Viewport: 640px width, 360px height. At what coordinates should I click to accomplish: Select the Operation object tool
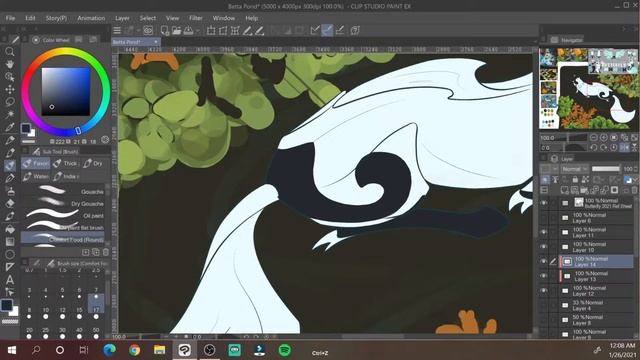10,77
